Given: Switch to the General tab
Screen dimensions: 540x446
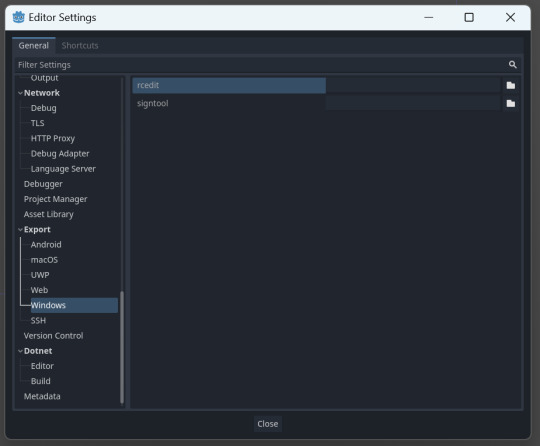Looking at the screenshot, I should click(x=34, y=45).
